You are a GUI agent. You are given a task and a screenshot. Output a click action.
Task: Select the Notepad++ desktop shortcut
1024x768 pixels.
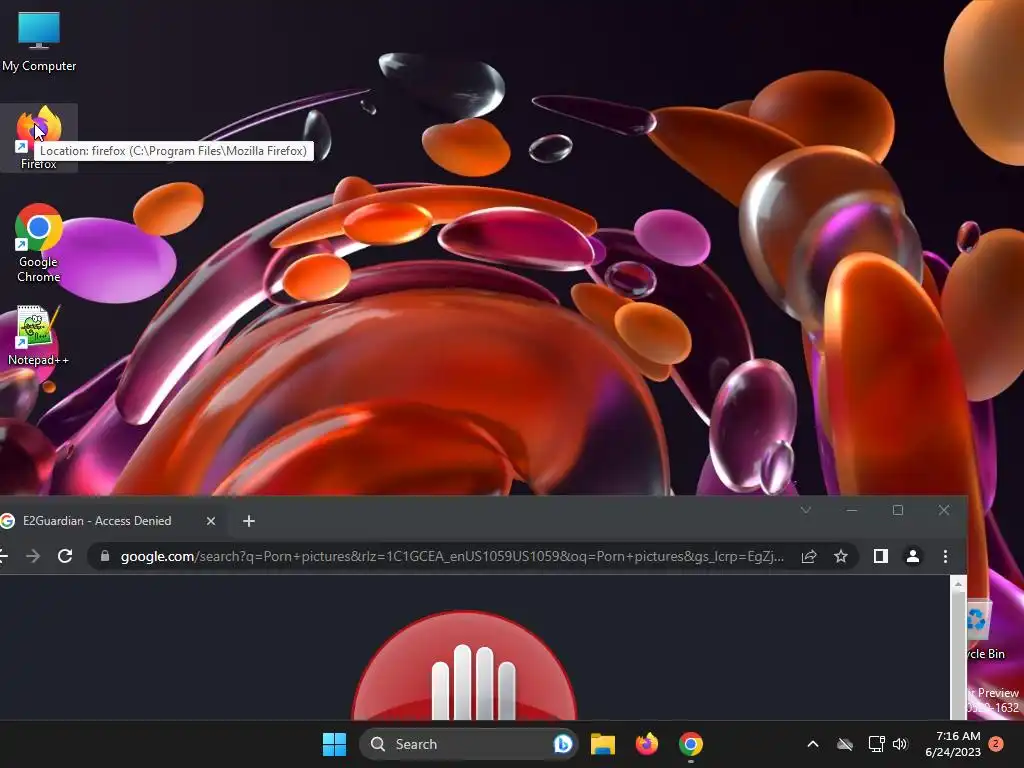click(39, 335)
